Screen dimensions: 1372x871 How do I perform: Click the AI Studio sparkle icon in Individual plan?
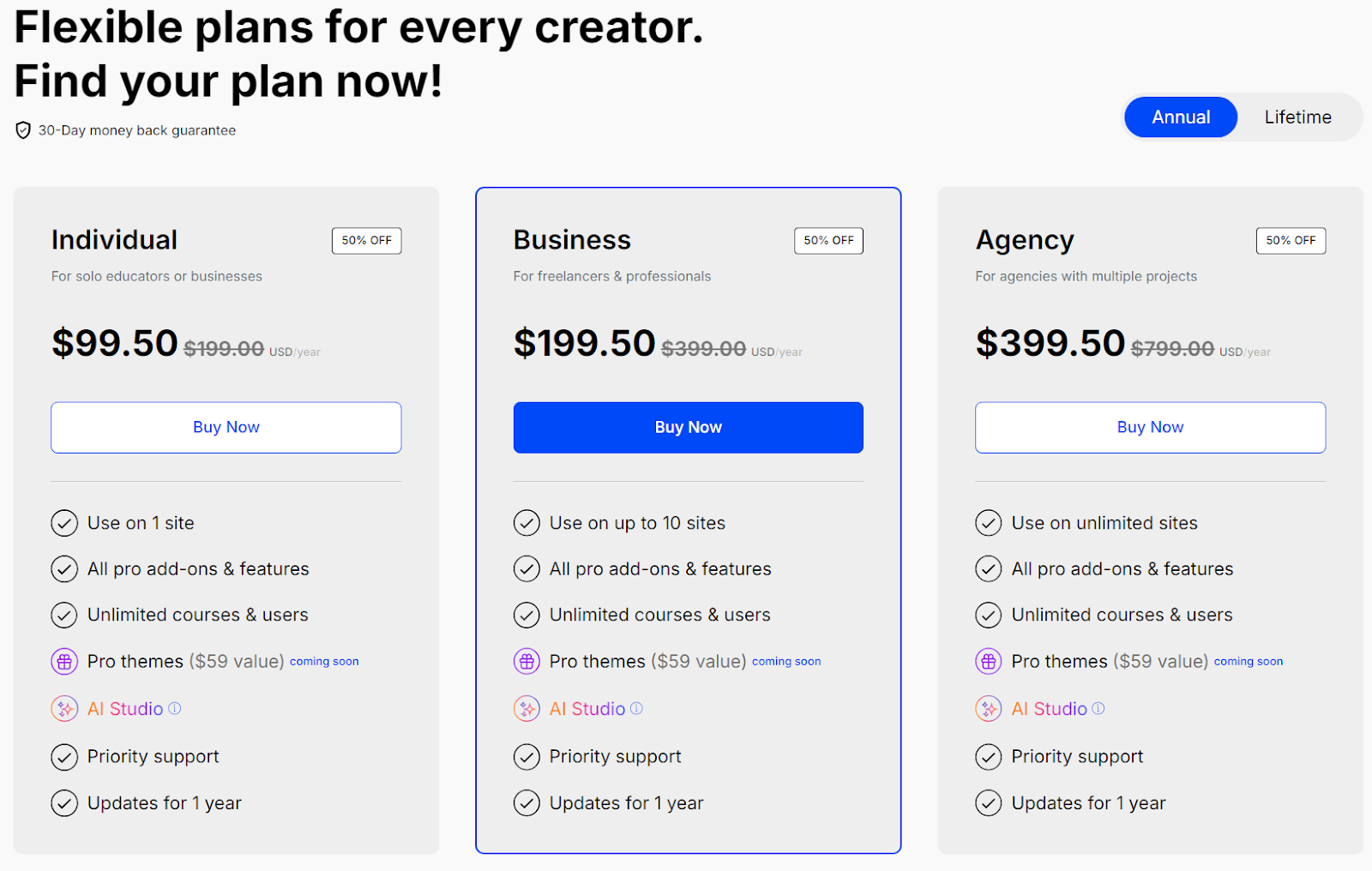(x=63, y=708)
